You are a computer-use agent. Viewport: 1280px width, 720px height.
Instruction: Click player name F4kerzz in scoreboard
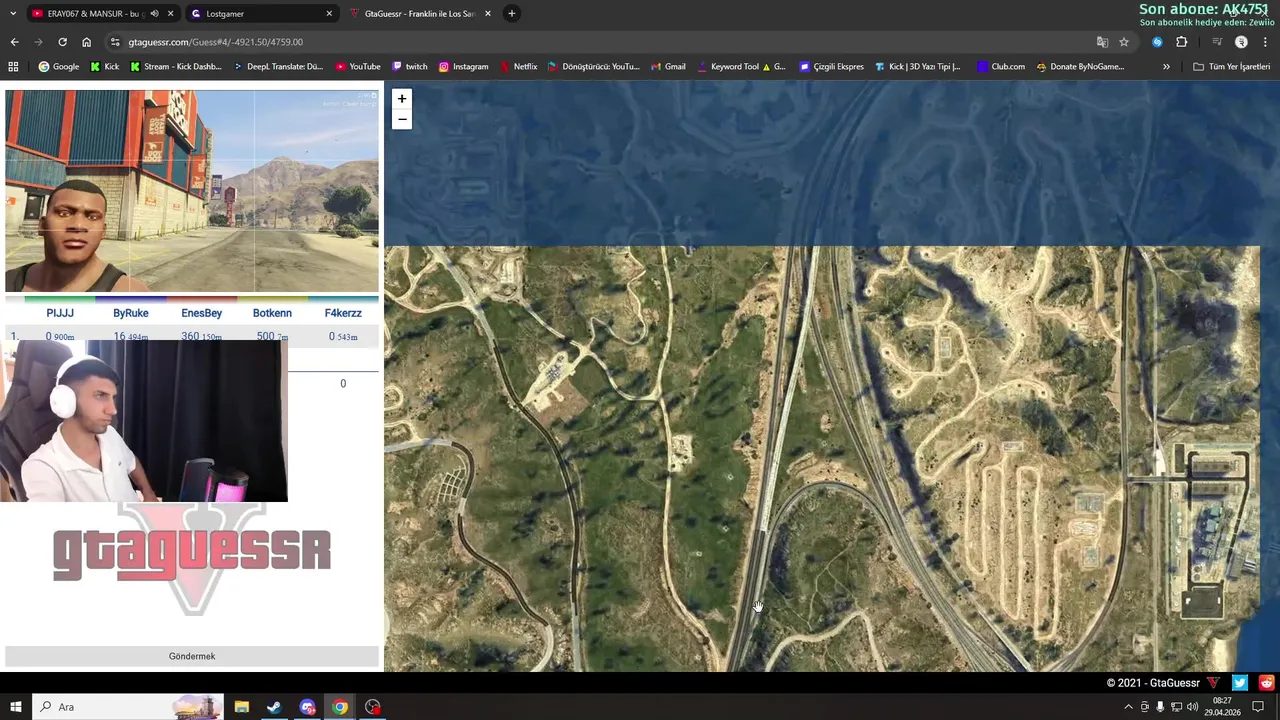343,313
